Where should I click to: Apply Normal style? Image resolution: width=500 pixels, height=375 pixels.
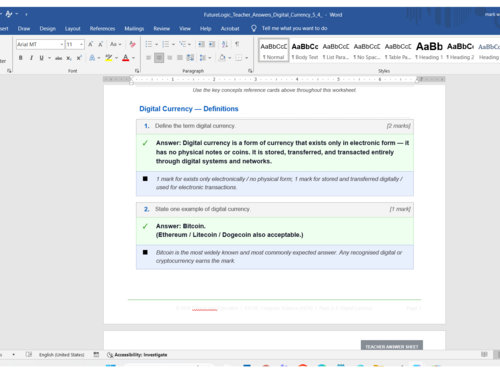273,51
